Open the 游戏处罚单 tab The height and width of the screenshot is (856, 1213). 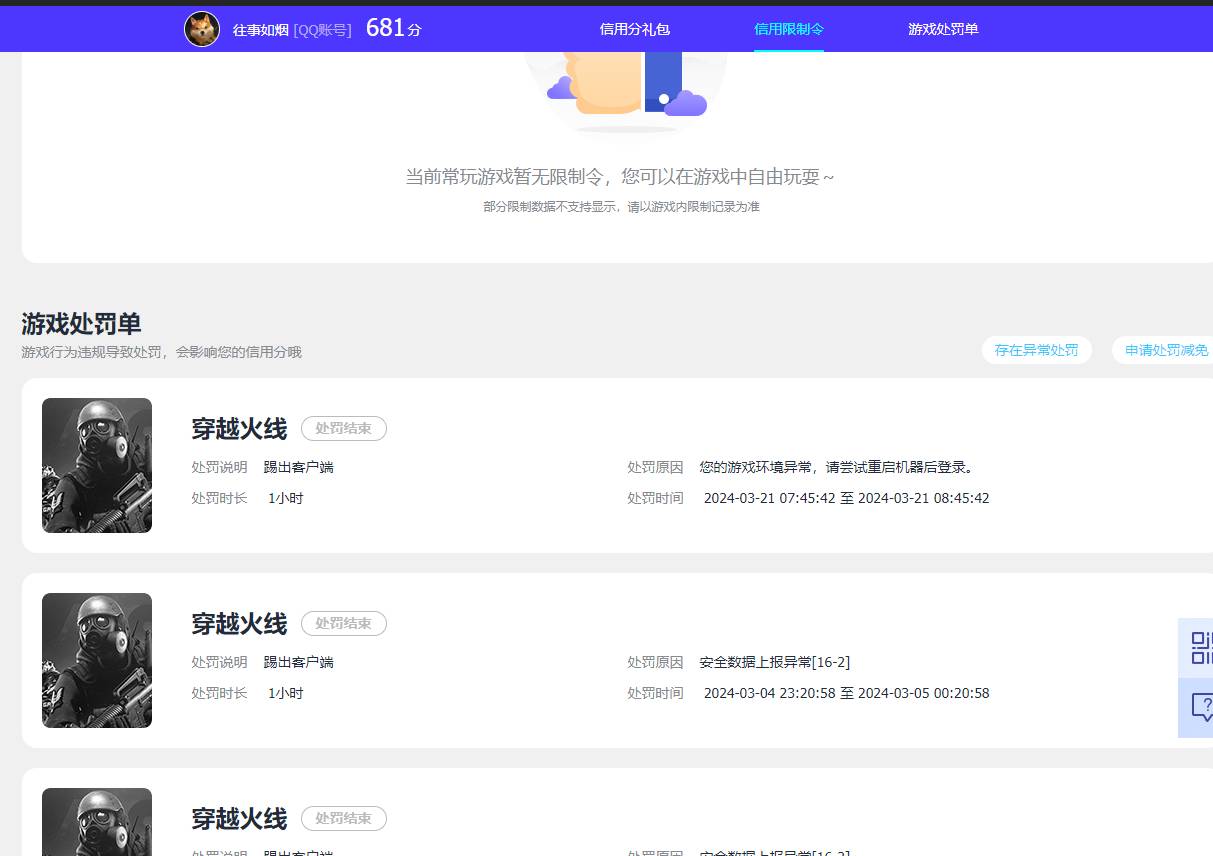(x=943, y=29)
